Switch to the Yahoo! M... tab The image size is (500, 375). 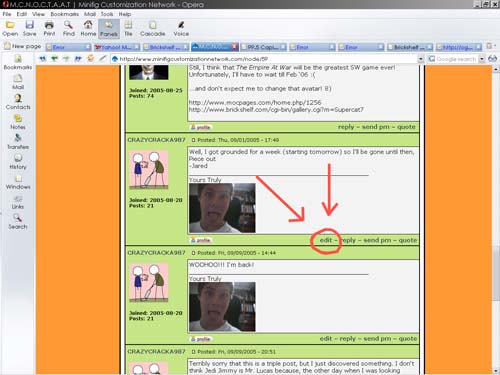[117, 47]
